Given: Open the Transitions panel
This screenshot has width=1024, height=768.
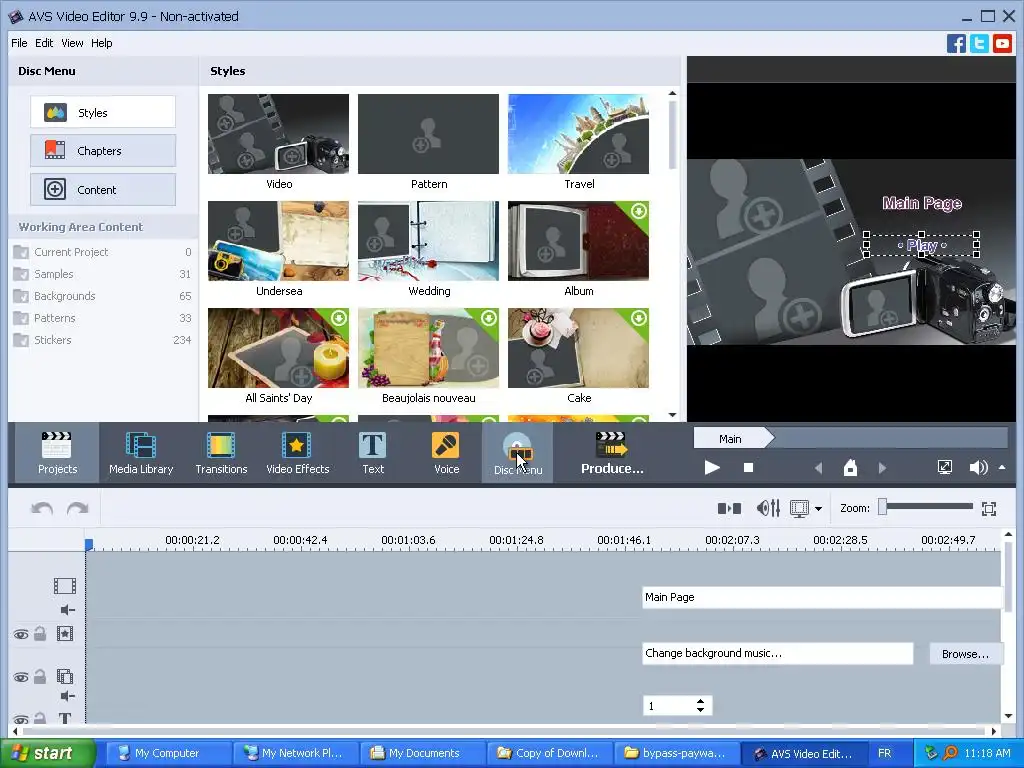Looking at the screenshot, I should click(x=221, y=453).
